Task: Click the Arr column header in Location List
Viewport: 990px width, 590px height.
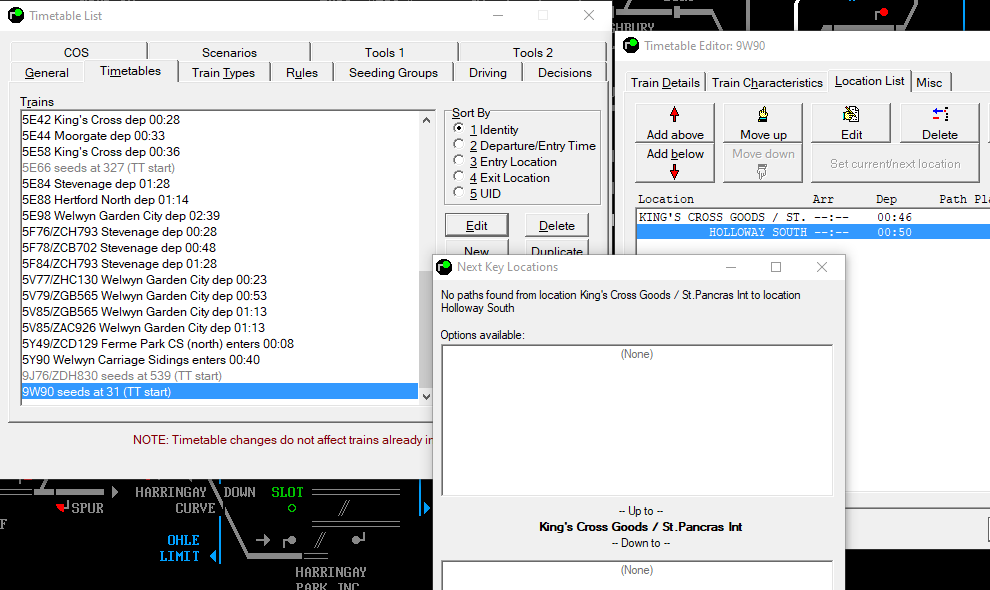Action: pos(823,199)
